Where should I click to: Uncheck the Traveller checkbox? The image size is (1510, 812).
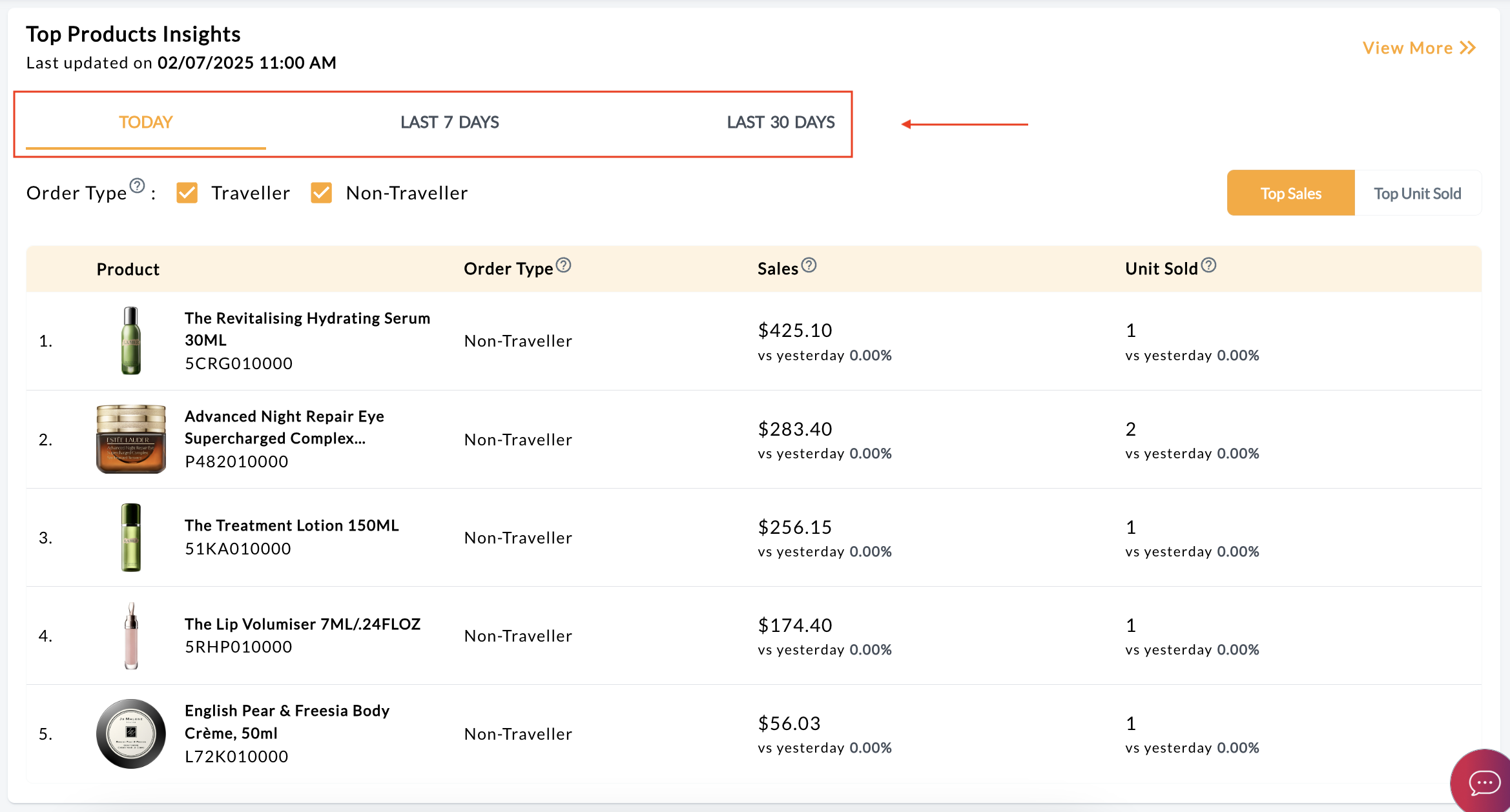coord(187,193)
